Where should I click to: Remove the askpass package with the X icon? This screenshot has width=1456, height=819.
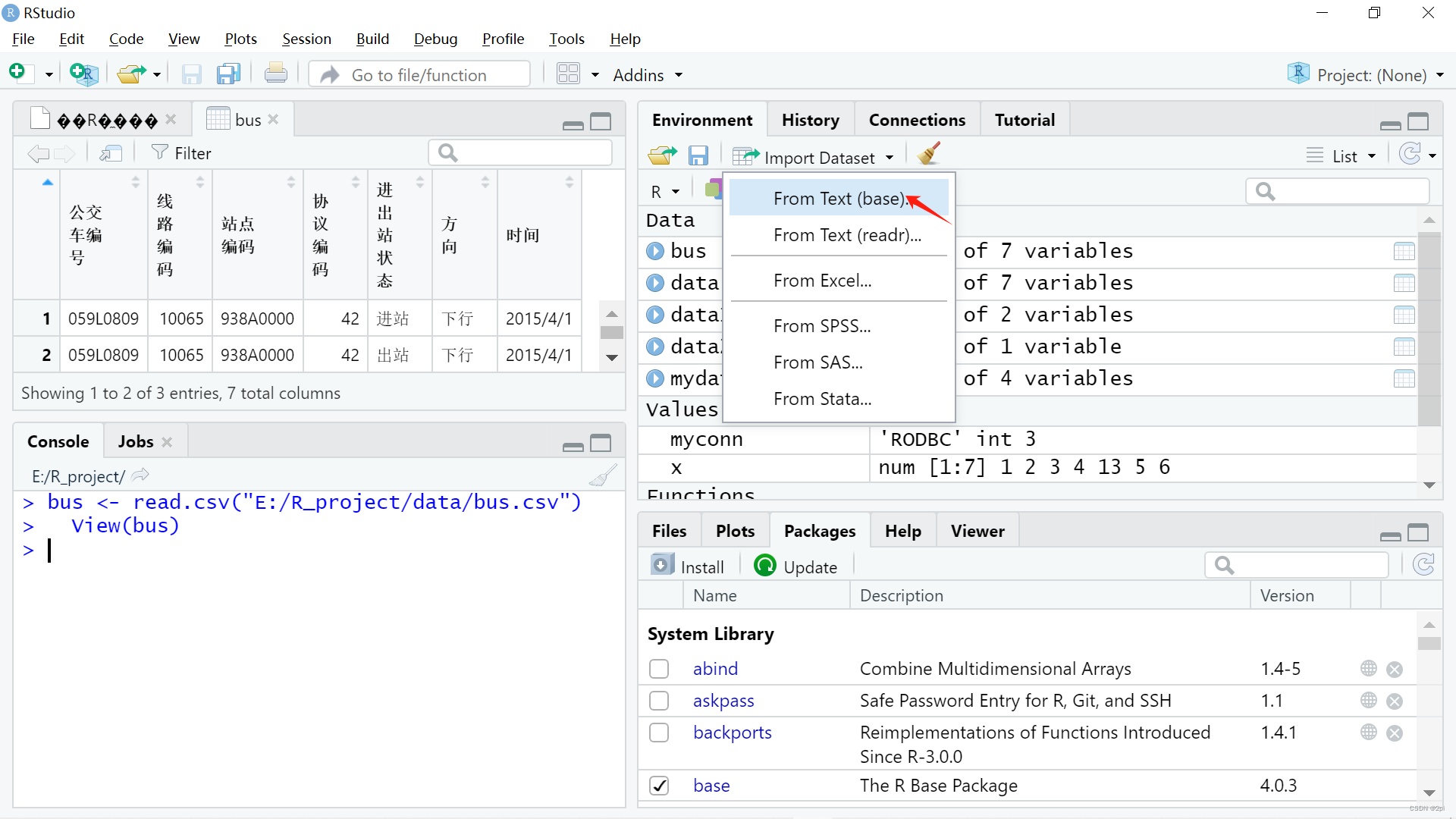pyautogui.click(x=1394, y=701)
